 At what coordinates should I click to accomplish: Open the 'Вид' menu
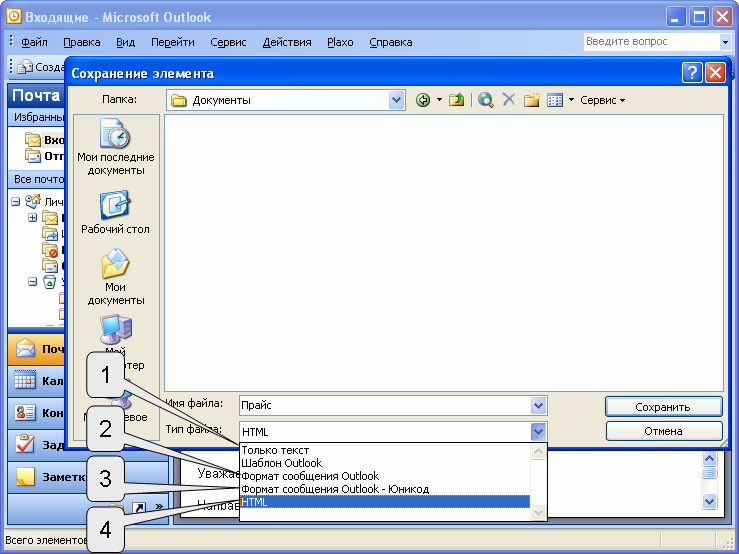tap(125, 42)
